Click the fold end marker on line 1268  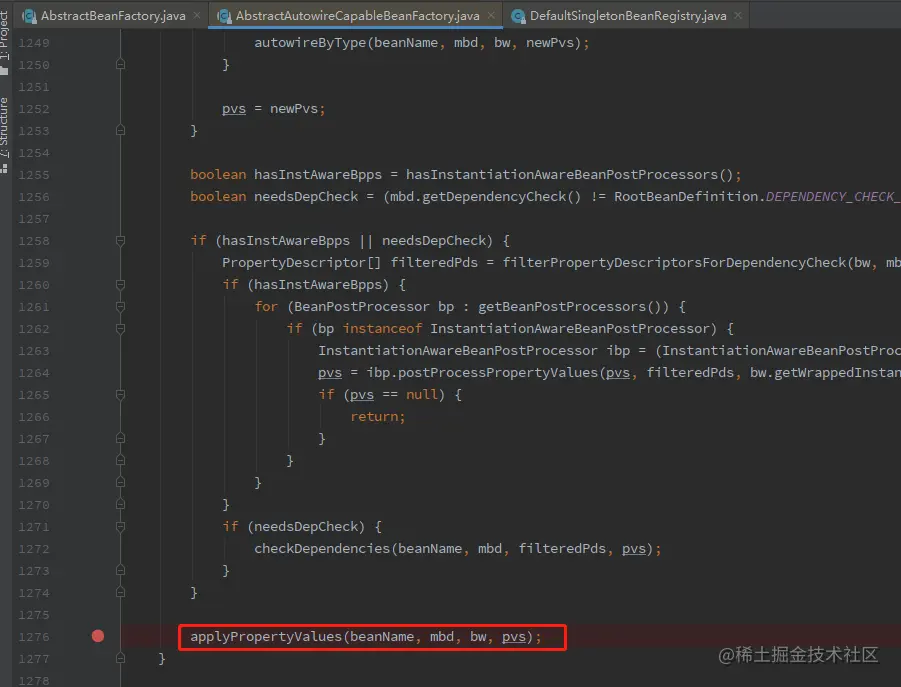pos(120,461)
